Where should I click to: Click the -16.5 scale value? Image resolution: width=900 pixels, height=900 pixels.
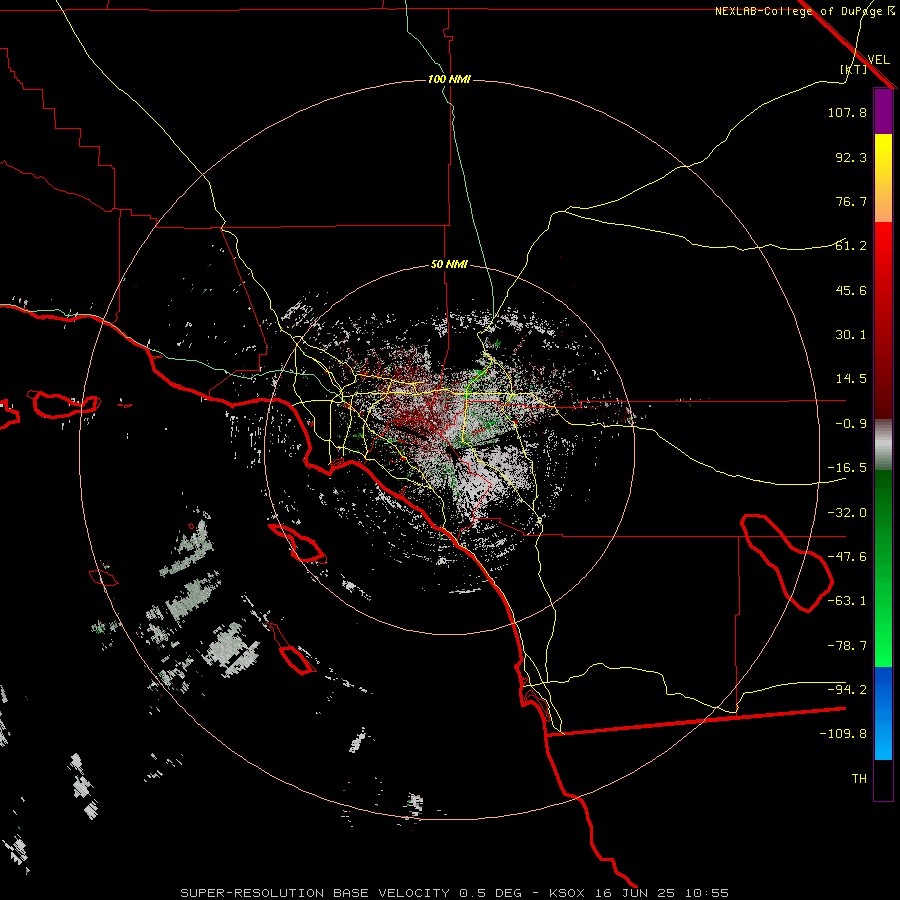point(847,468)
